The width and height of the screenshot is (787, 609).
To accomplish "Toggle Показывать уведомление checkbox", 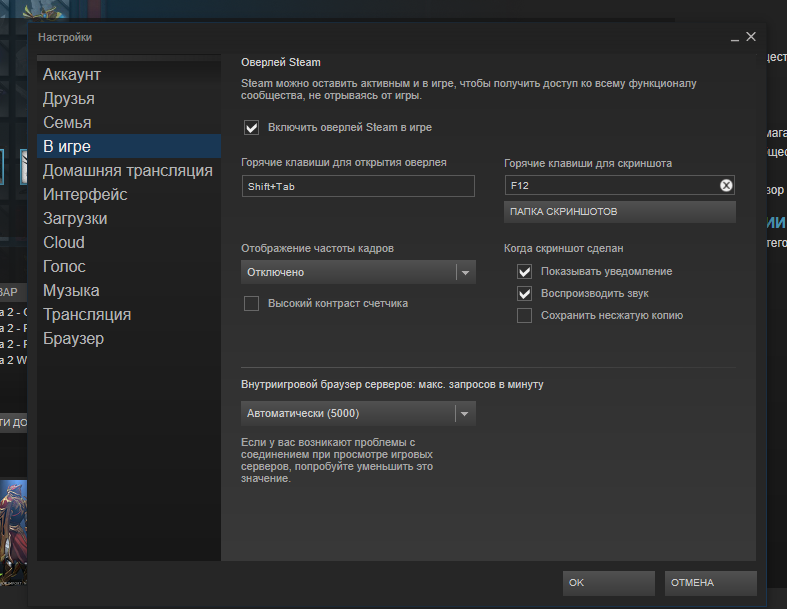I will click(x=524, y=272).
